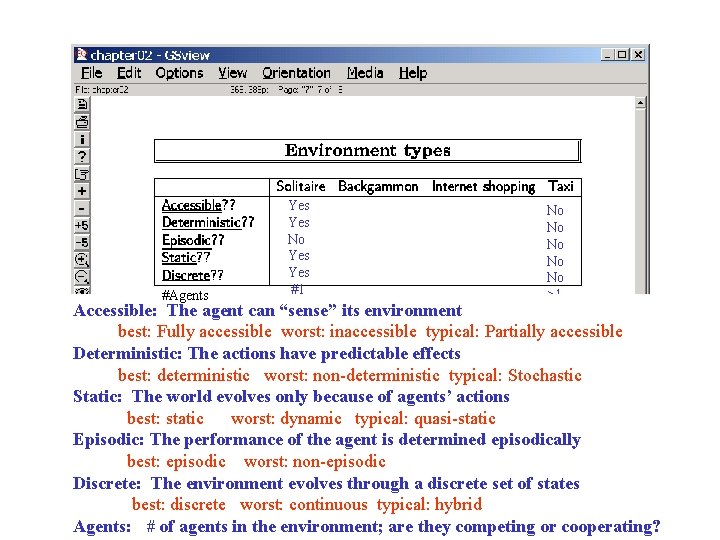
Task: Click the 'Internet shopping' column header
Action: pyautogui.click(x=484, y=186)
